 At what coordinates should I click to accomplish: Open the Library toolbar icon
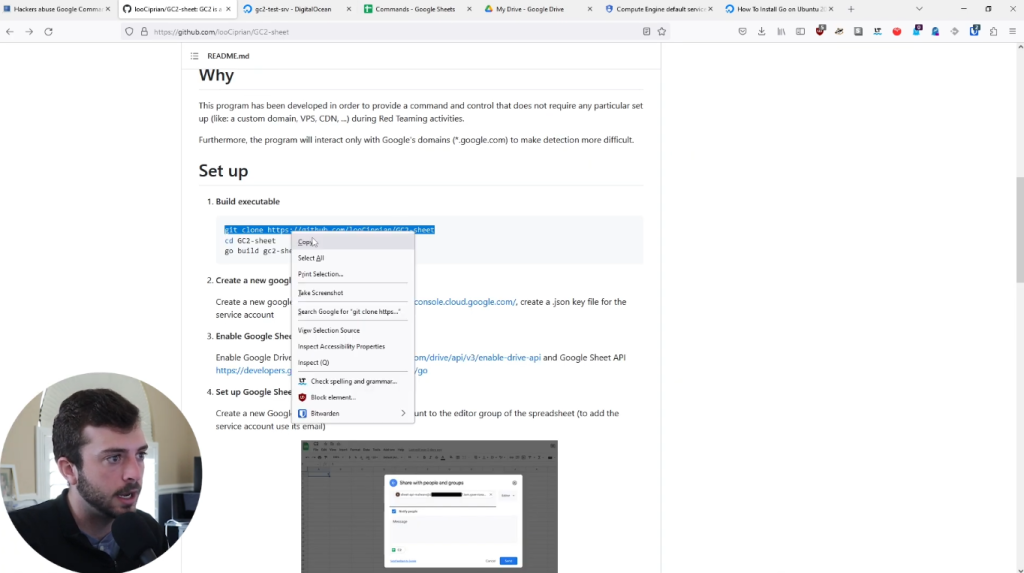tap(781, 31)
